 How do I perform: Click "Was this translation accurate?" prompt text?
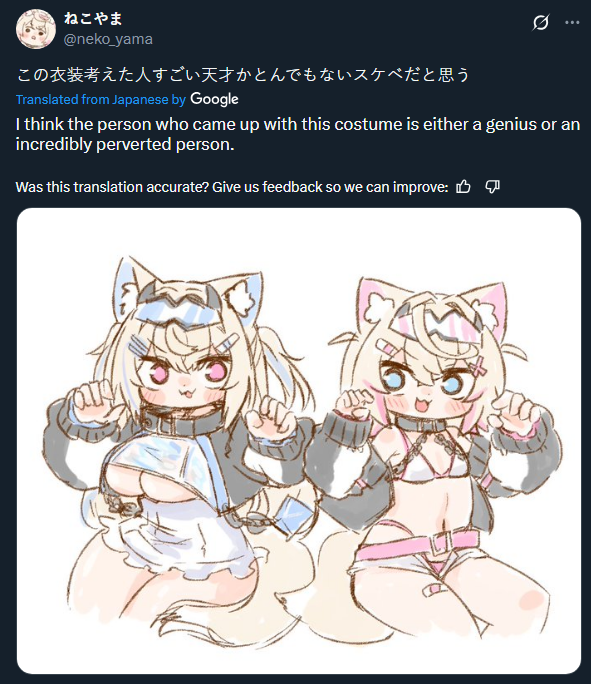coord(232,187)
